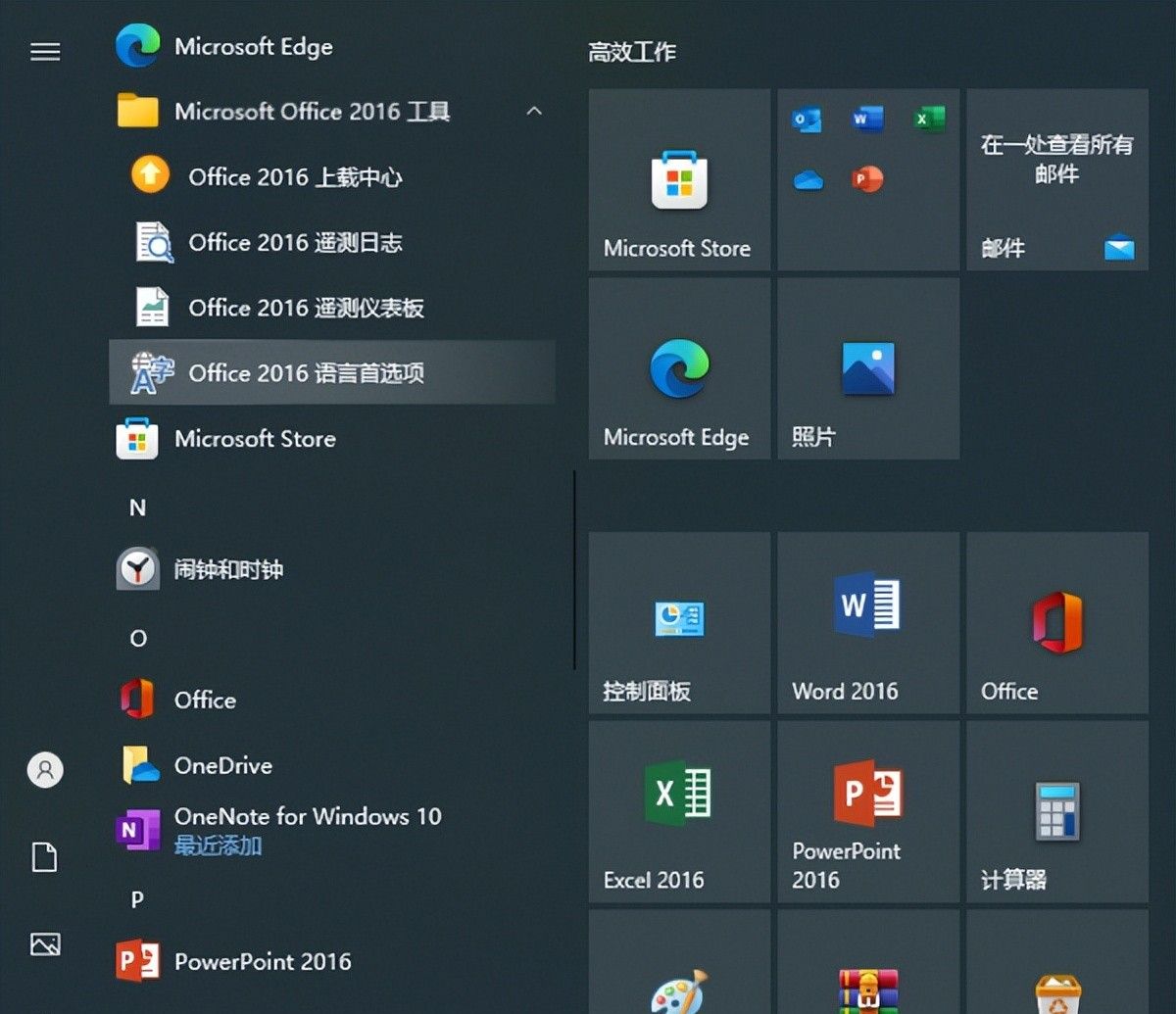Open the 照片 photos tile

point(868,368)
